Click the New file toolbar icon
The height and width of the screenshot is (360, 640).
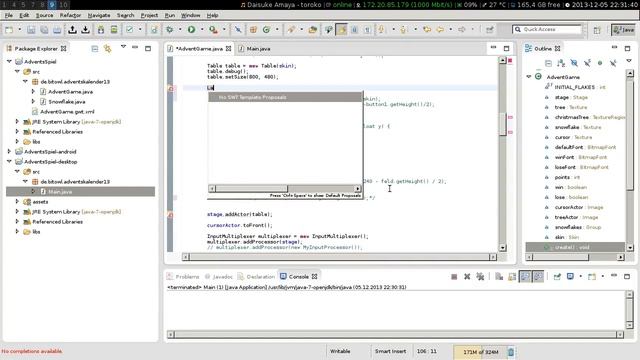coord(9,29)
